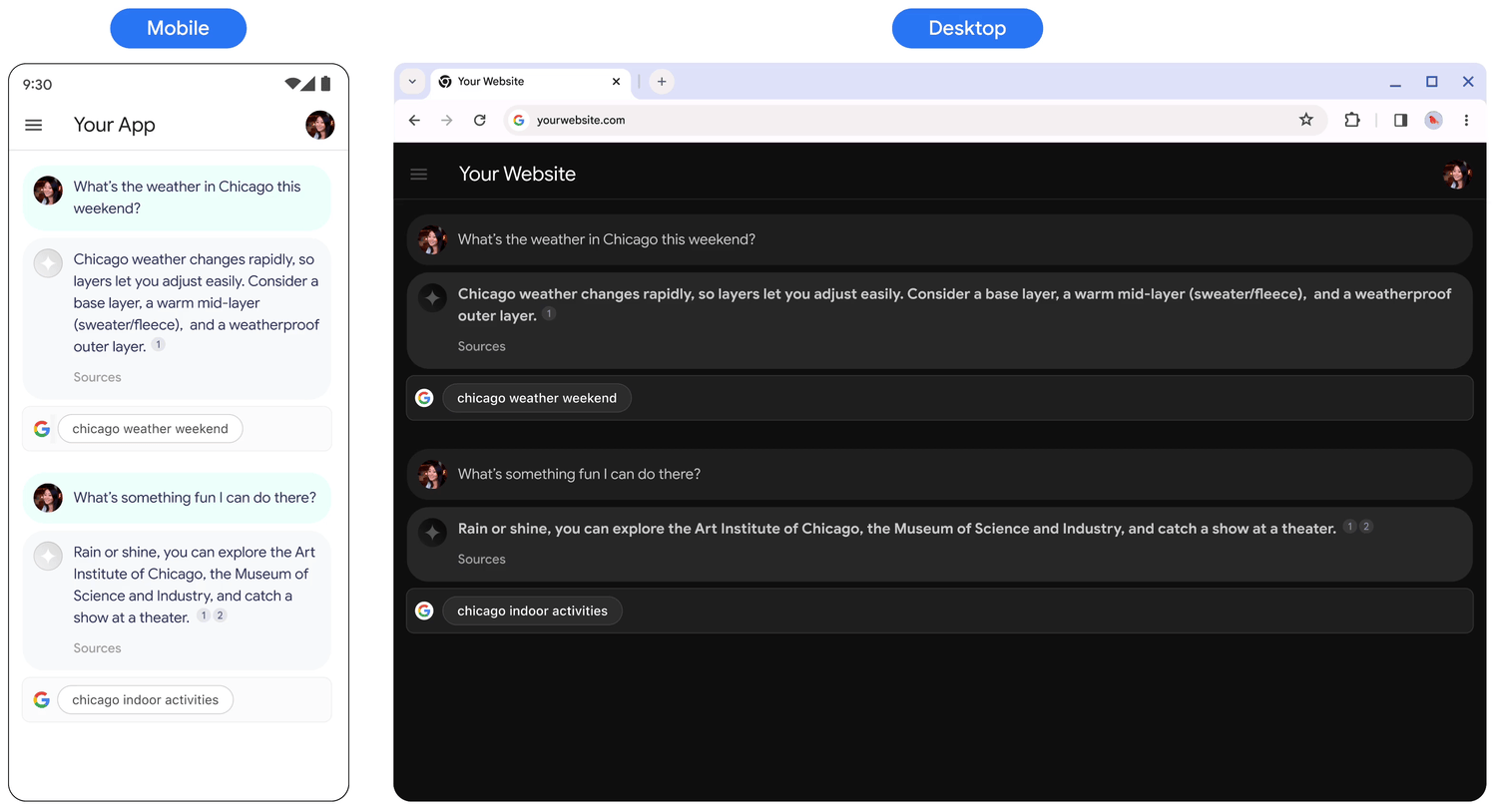Image resolution: width=1497 pixels, height=812 pixels.
Task: Click the back navigation arrow
Action: pyautogui.click(x=414, y=120)
